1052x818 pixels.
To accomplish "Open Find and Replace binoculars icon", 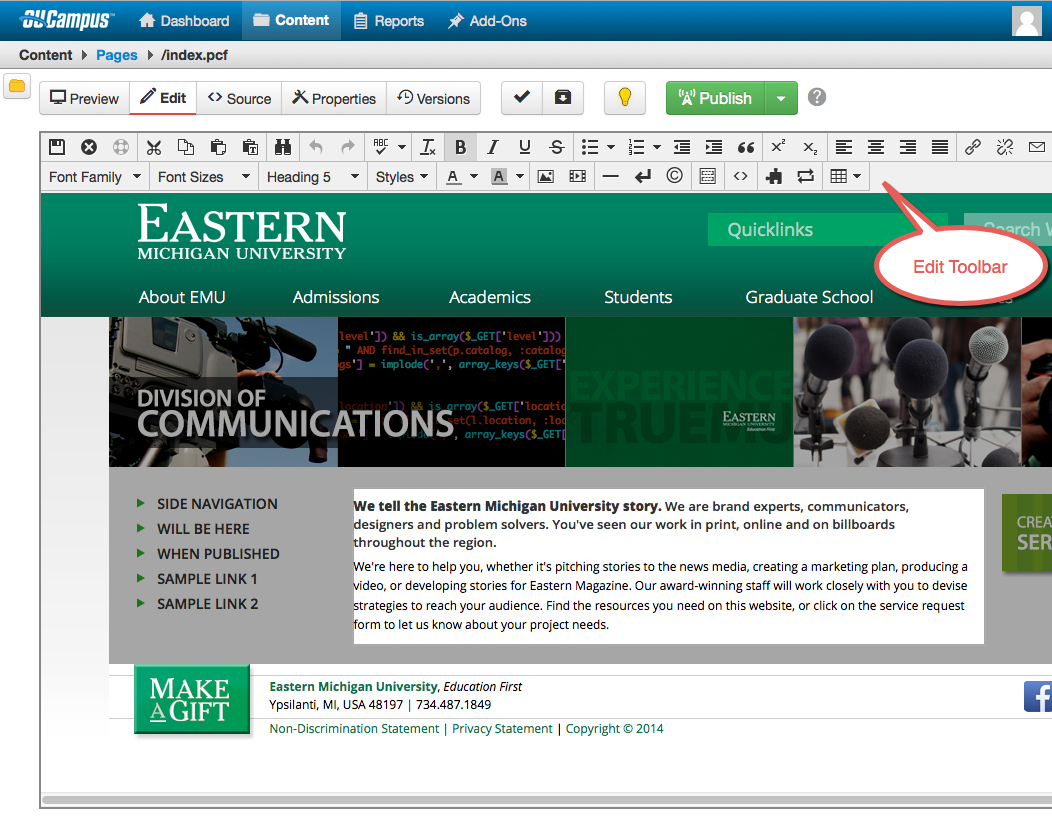I will [x=282, y=147].
